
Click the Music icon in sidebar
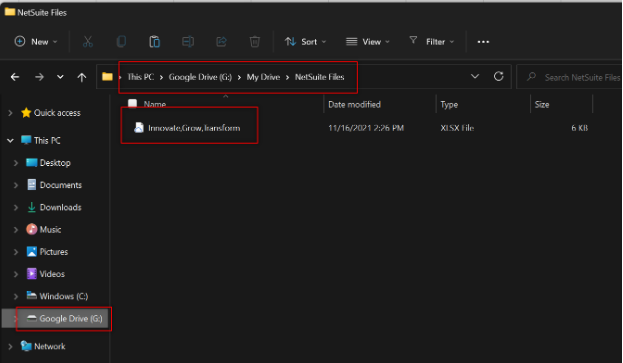(x=32, y=229)
